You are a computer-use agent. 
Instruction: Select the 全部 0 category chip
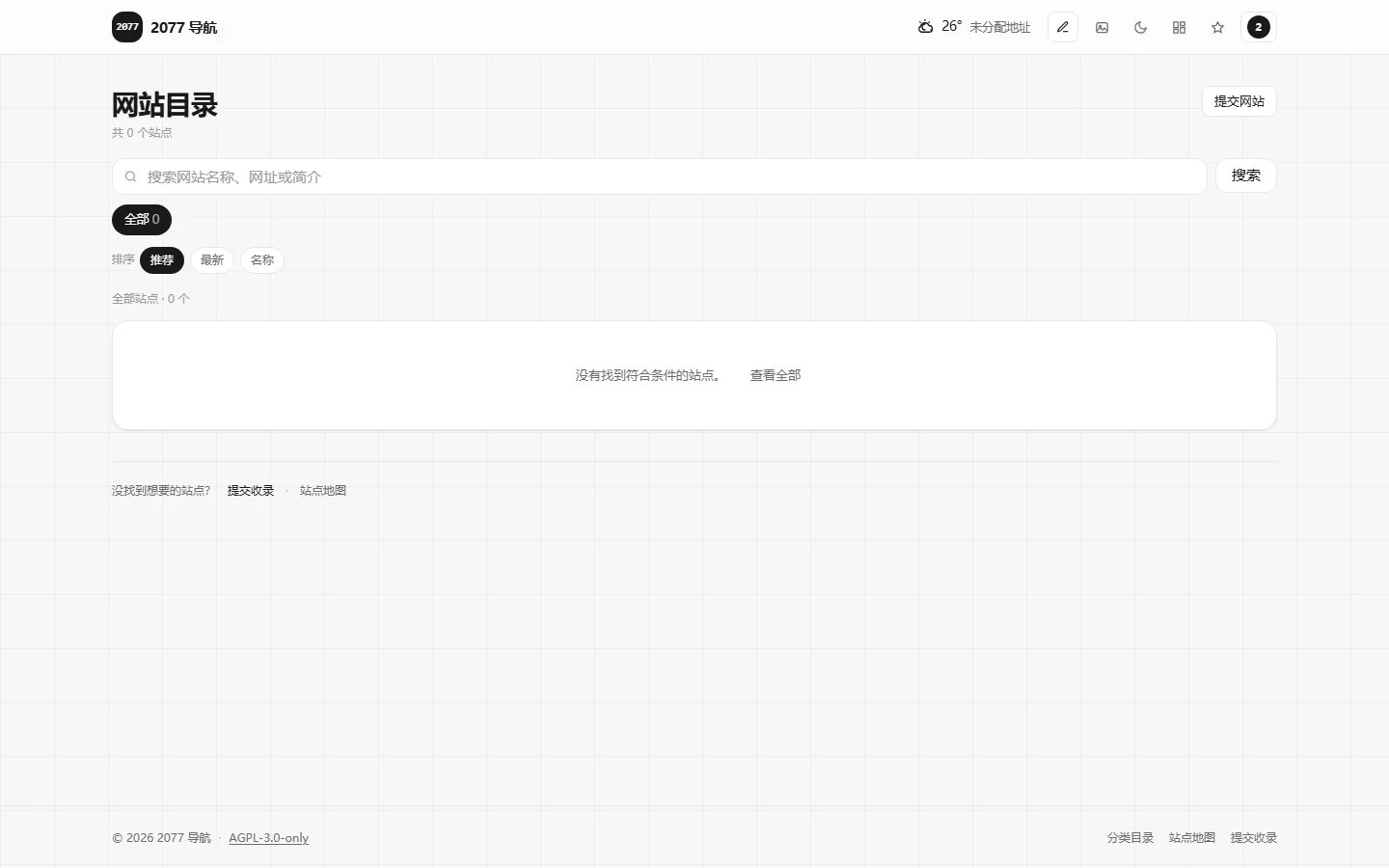[x=142, y=220]
